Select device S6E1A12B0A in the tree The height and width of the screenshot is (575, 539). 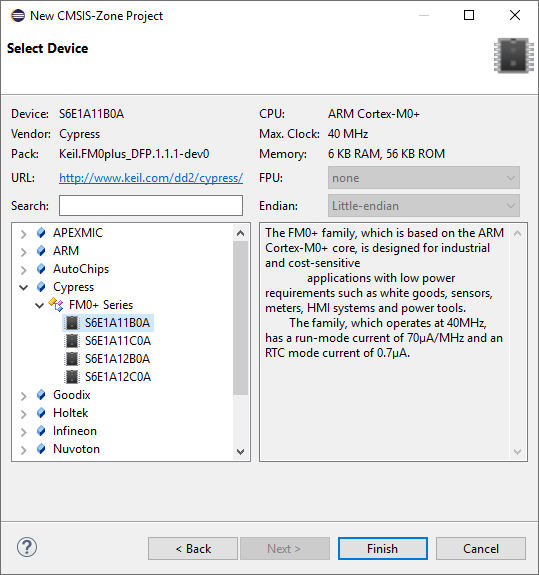point(117,359)
